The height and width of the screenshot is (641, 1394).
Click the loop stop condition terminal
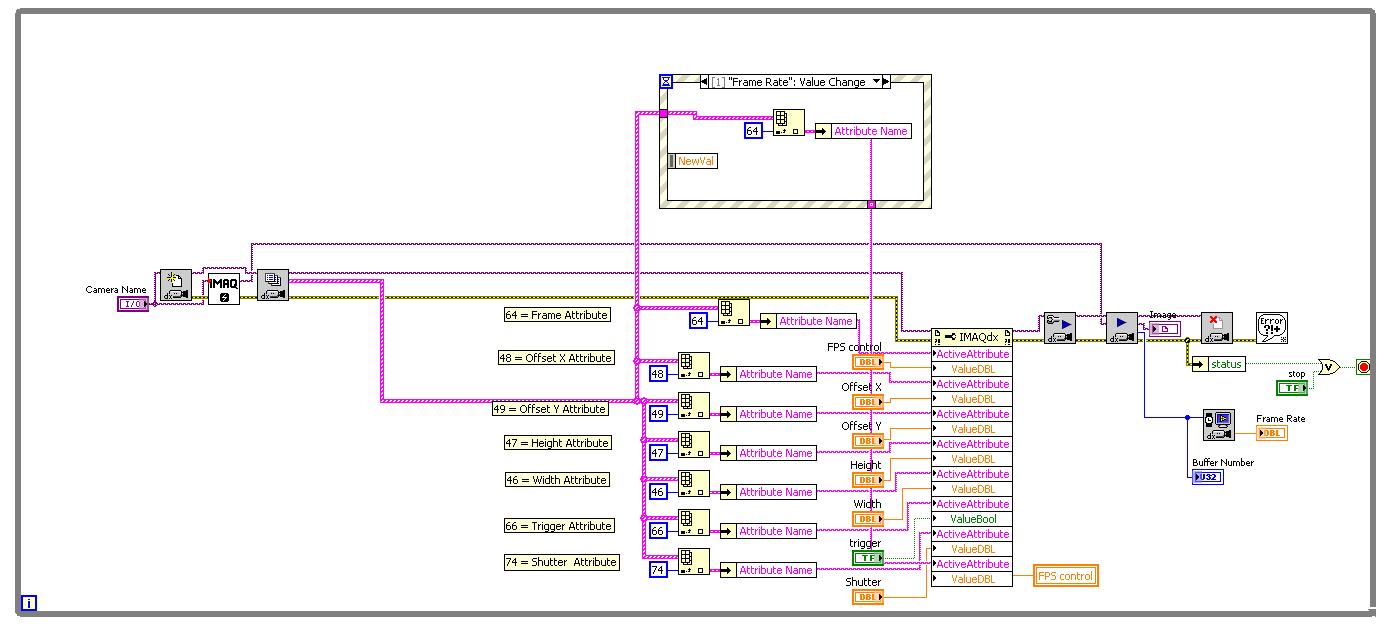click(x=1363, y=367)
